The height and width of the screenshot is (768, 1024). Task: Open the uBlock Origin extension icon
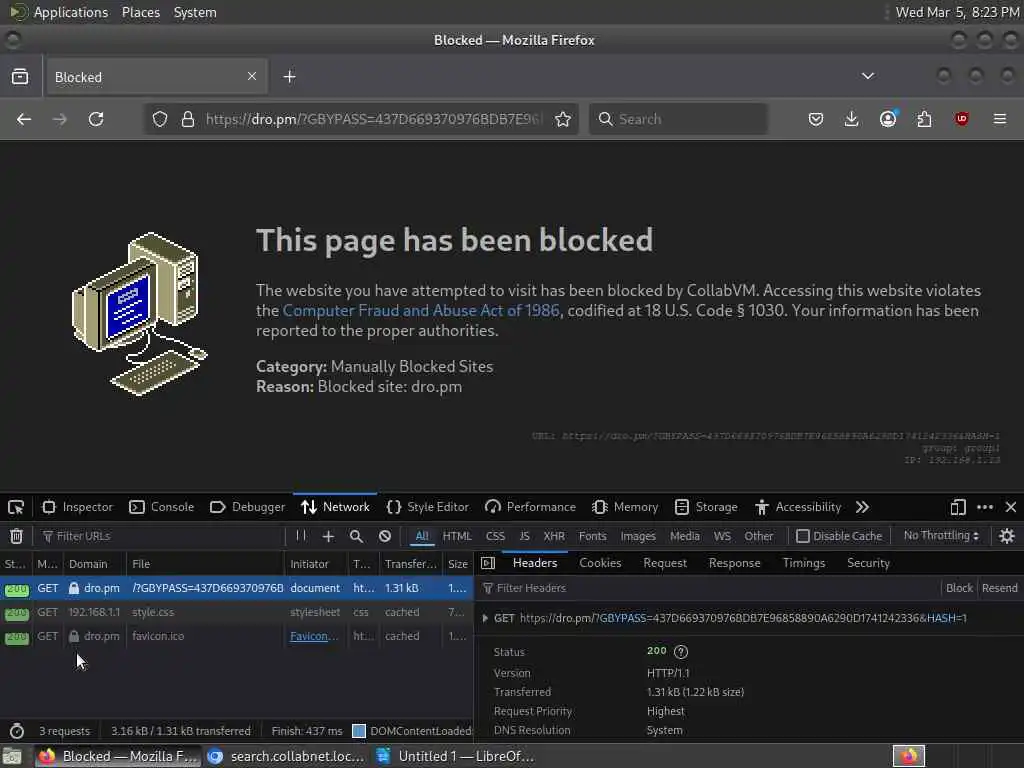pyautogui.click(x=961, y=119)
